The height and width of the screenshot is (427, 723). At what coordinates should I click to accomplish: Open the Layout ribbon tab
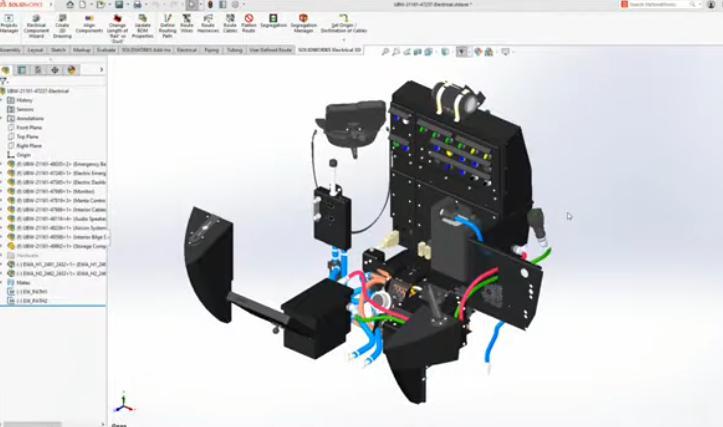[x=35, y=50]
